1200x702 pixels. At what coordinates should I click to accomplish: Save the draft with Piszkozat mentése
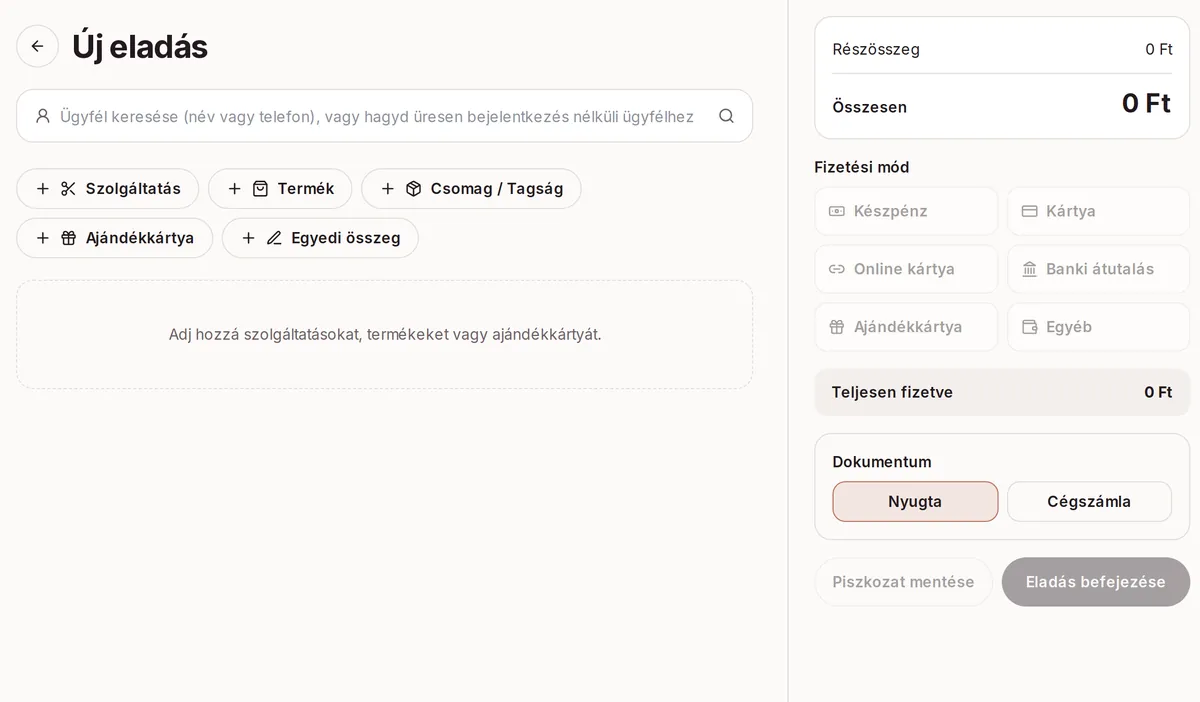coord(903,582)
